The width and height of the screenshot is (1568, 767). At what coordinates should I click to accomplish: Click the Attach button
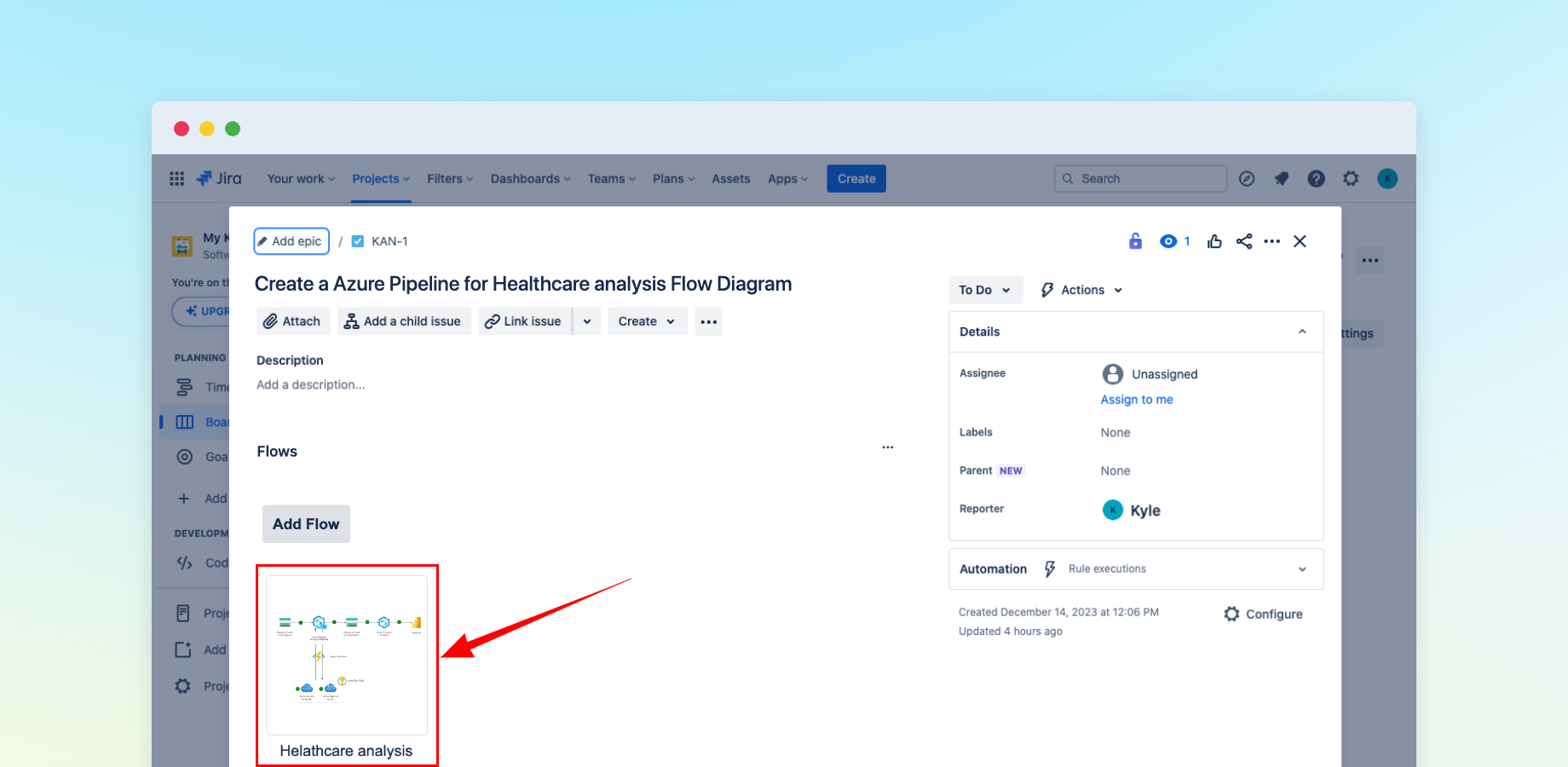pos(293,321)
